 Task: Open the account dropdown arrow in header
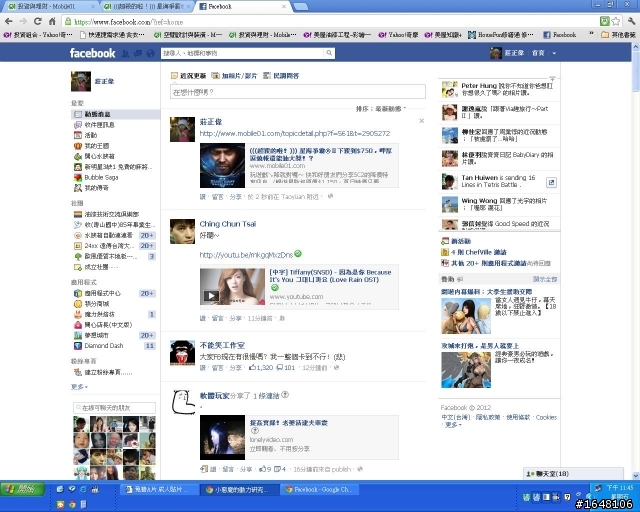coord(554,53)
